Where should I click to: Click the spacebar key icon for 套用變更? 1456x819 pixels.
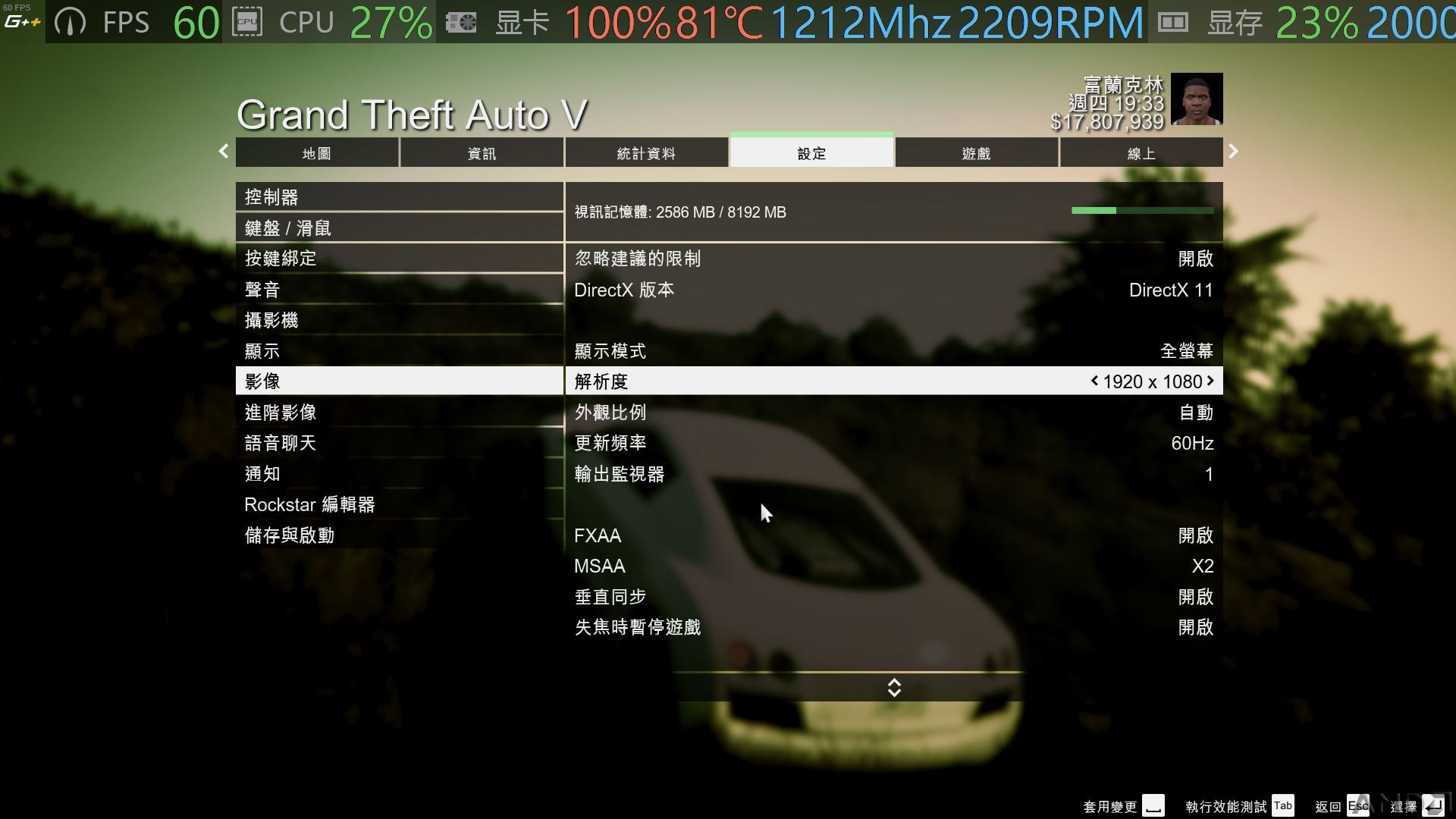coord(1153,805)
